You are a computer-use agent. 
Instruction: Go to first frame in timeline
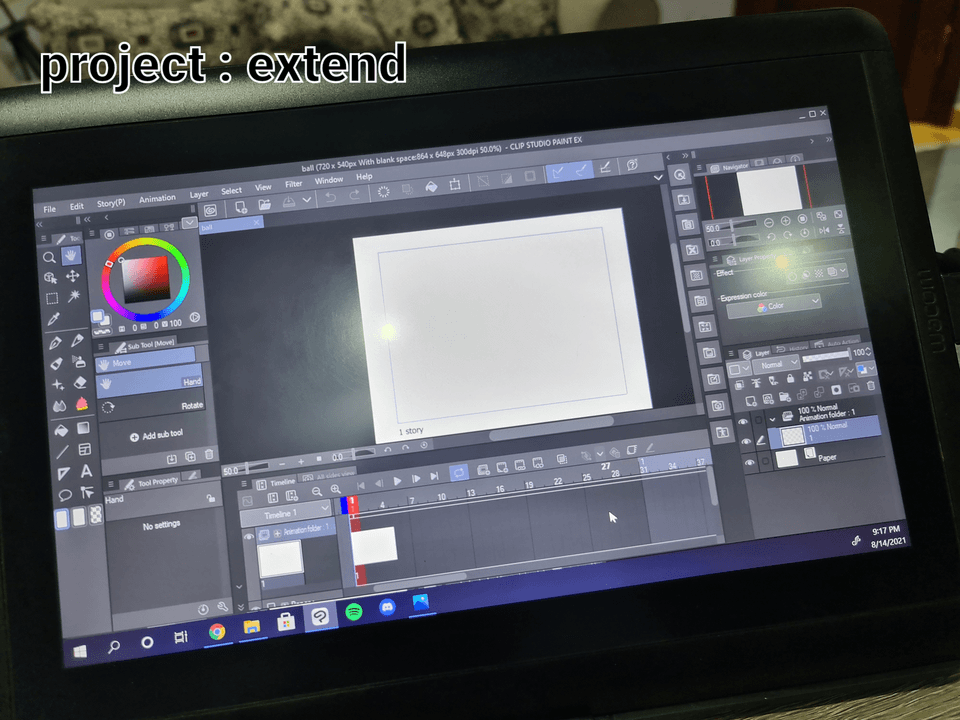(361, 486)
